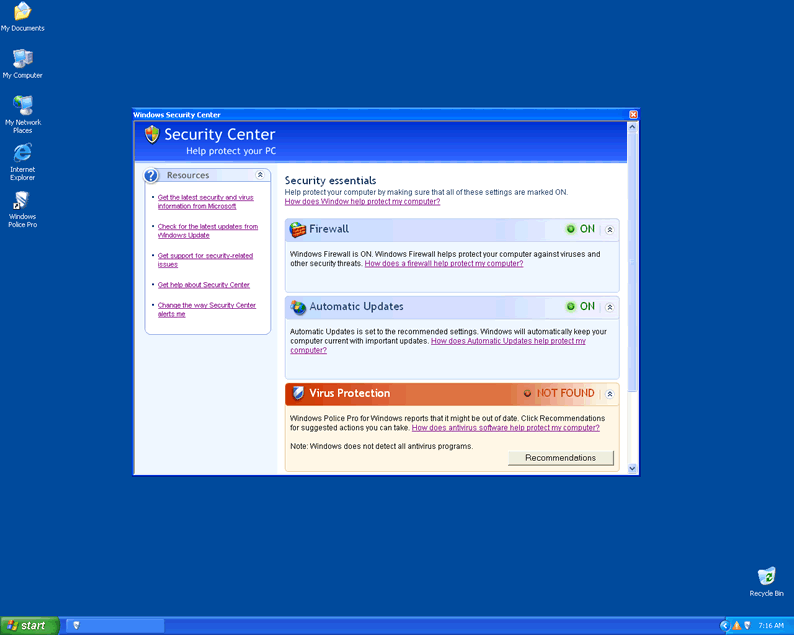
Task: Open My Computer desktop icon
Action: [22, 59]
